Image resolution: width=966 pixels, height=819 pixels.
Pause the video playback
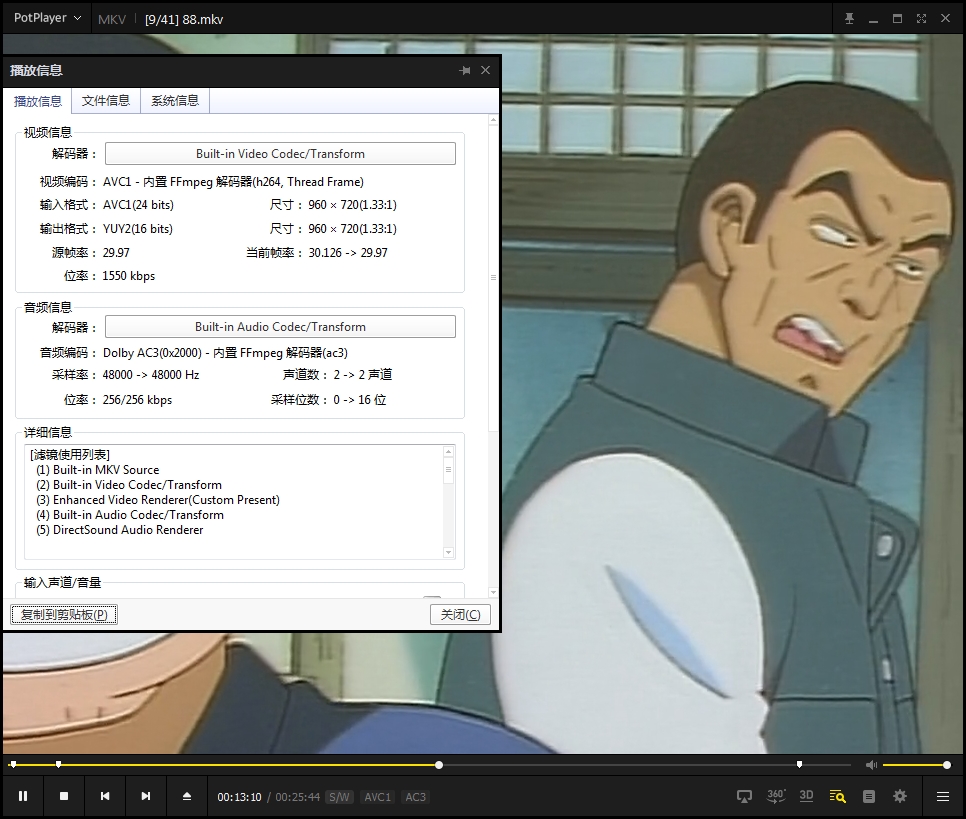click(x=23, y=796)
